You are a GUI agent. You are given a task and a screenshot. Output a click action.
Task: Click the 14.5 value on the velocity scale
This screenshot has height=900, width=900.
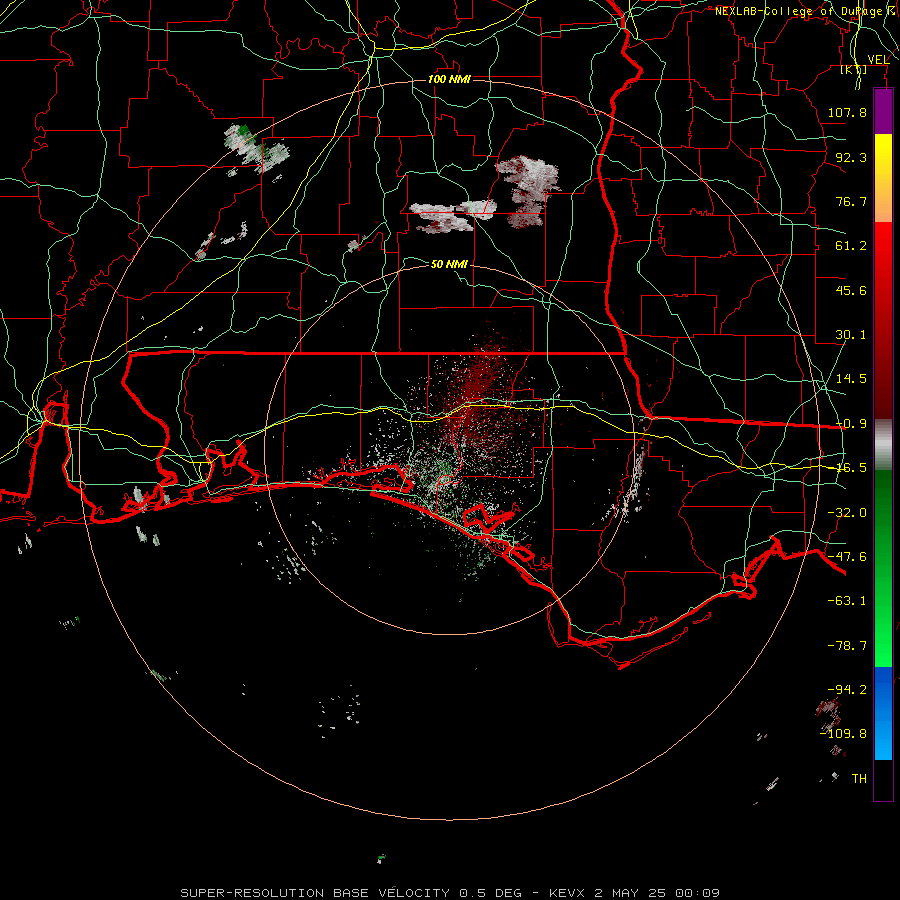pos(851,379)
